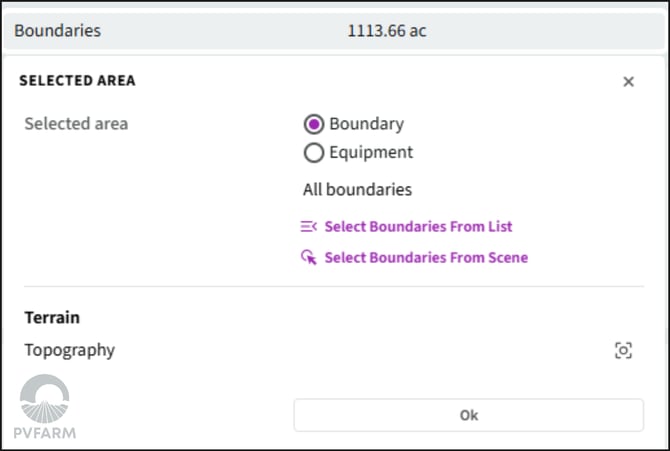The height and width of the screenshot is (451, 670).
Task: Click the Boundary option label text
Action: coord(366,124)
